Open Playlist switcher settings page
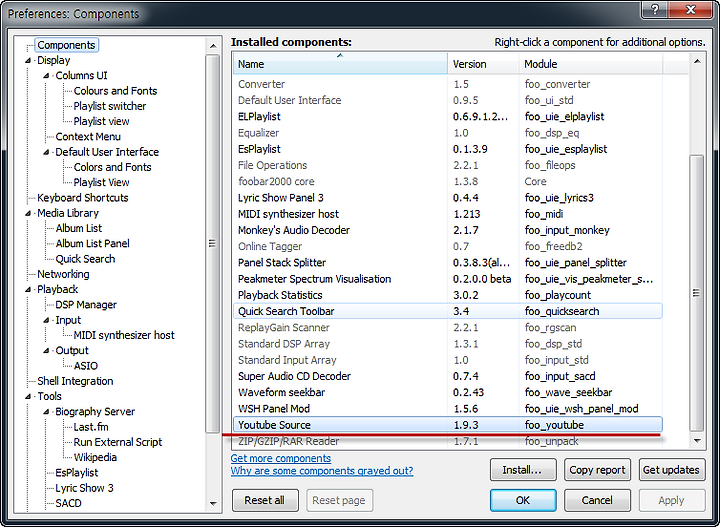Screen dimensions: 720x527 (x=110, y=106)
